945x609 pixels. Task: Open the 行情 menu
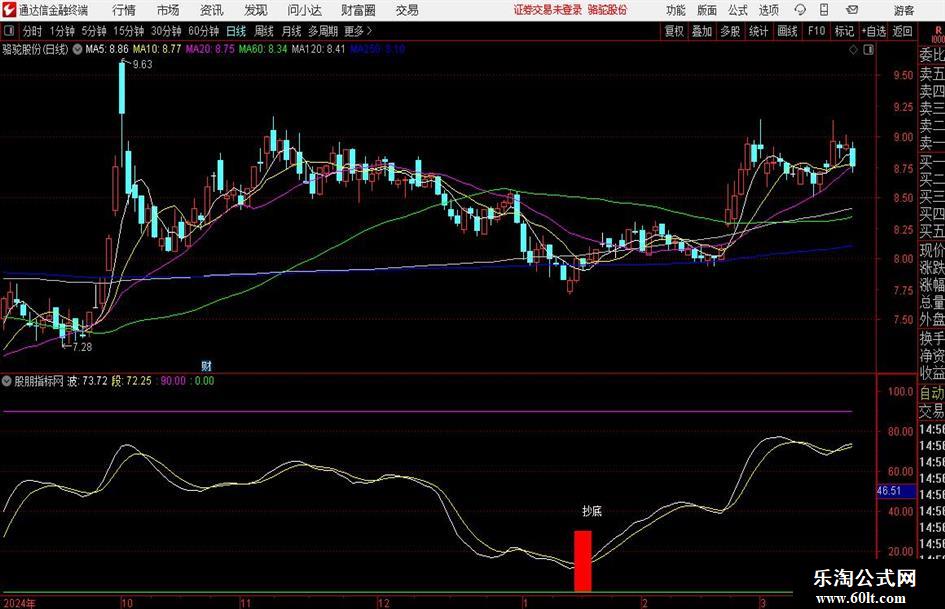pyautogui.click(x=124, y=10)
